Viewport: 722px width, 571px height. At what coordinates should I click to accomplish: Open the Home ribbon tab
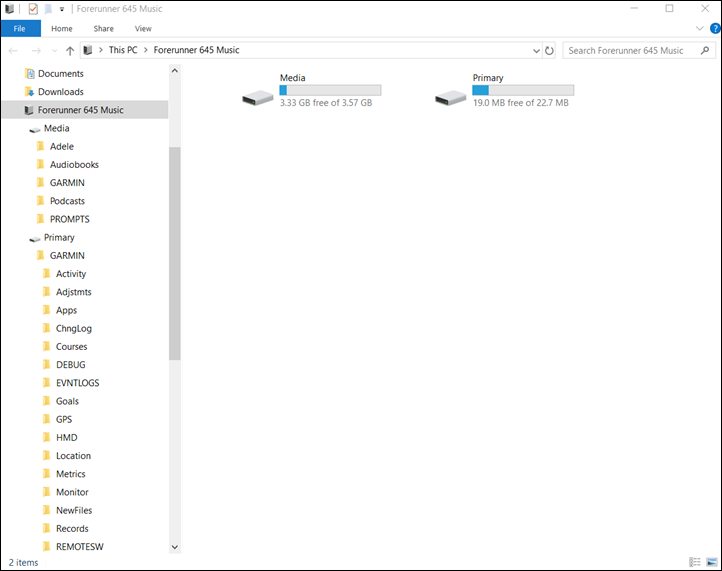pos(62,29)
